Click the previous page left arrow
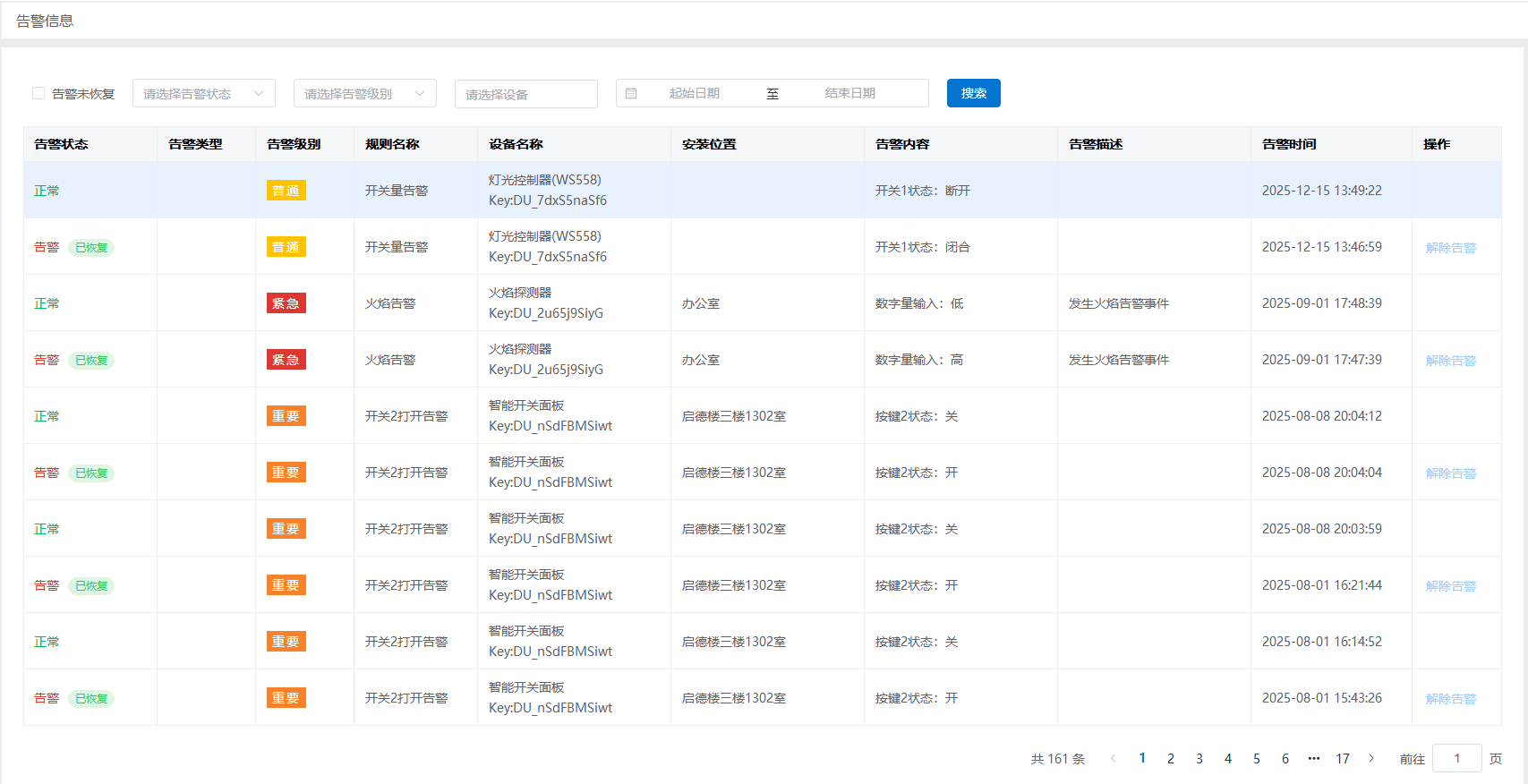1528x784 pixels. [x=1113, y=758]
